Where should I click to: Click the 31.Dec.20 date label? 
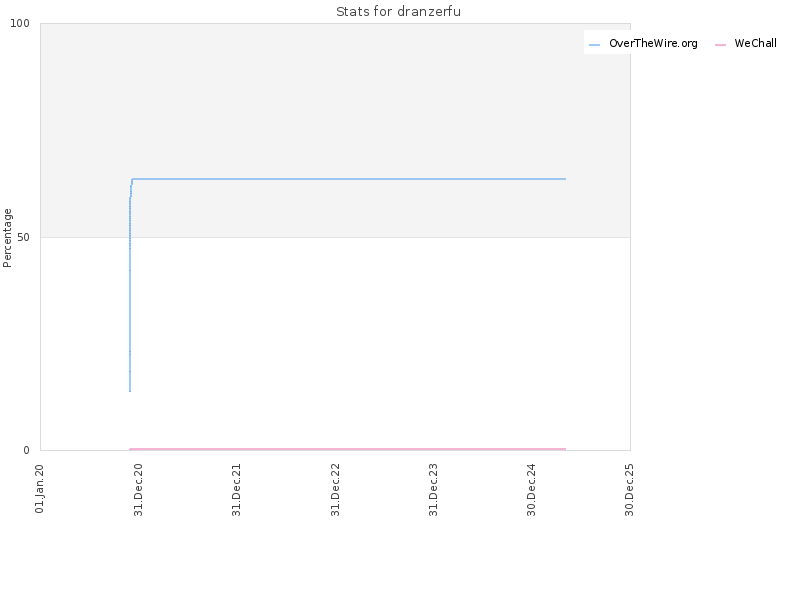(x=138, y=490)
